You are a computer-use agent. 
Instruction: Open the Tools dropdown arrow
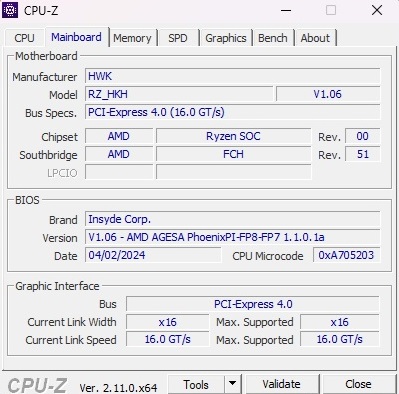click(x=232, y=384)
